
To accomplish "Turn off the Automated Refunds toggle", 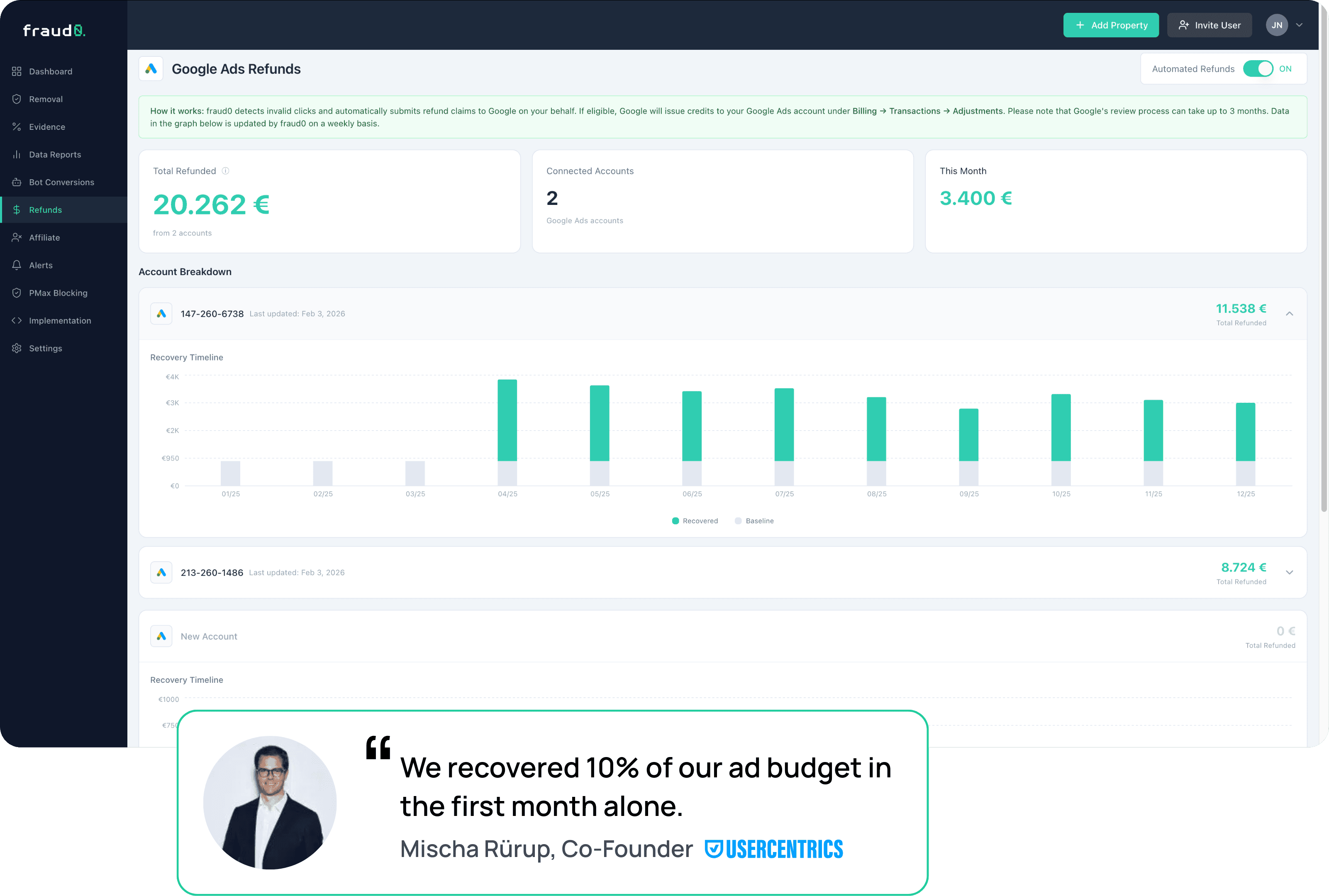I will pyautogui.click(x=1260, y=68).
